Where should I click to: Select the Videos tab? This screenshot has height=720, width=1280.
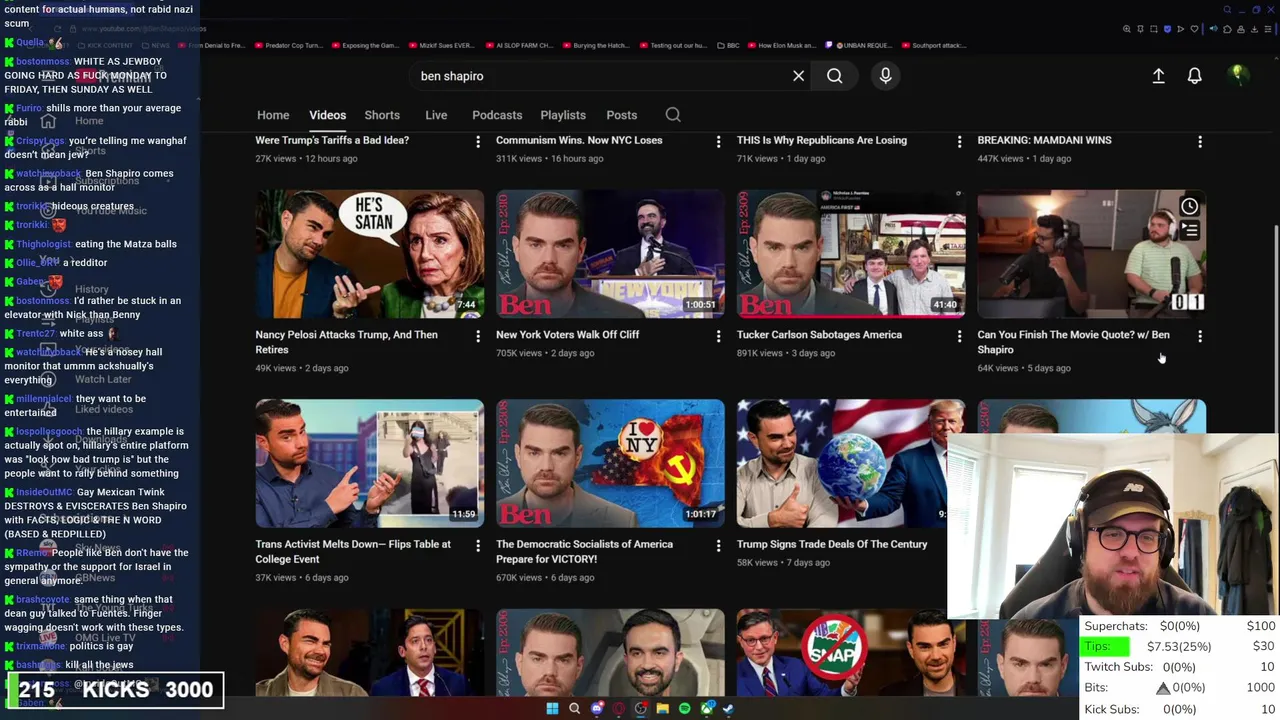[x=327, y=115]
